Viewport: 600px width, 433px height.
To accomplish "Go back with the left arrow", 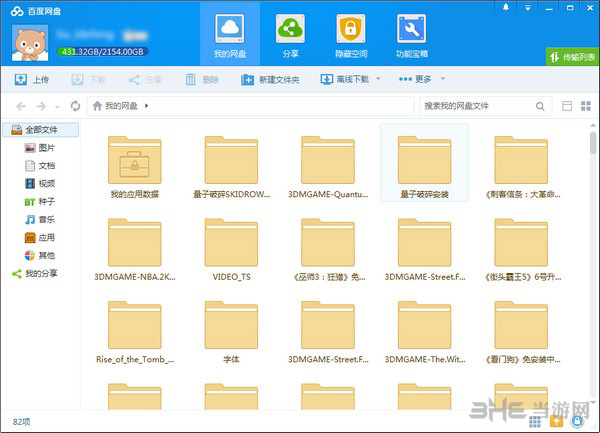I will [21, 106].
